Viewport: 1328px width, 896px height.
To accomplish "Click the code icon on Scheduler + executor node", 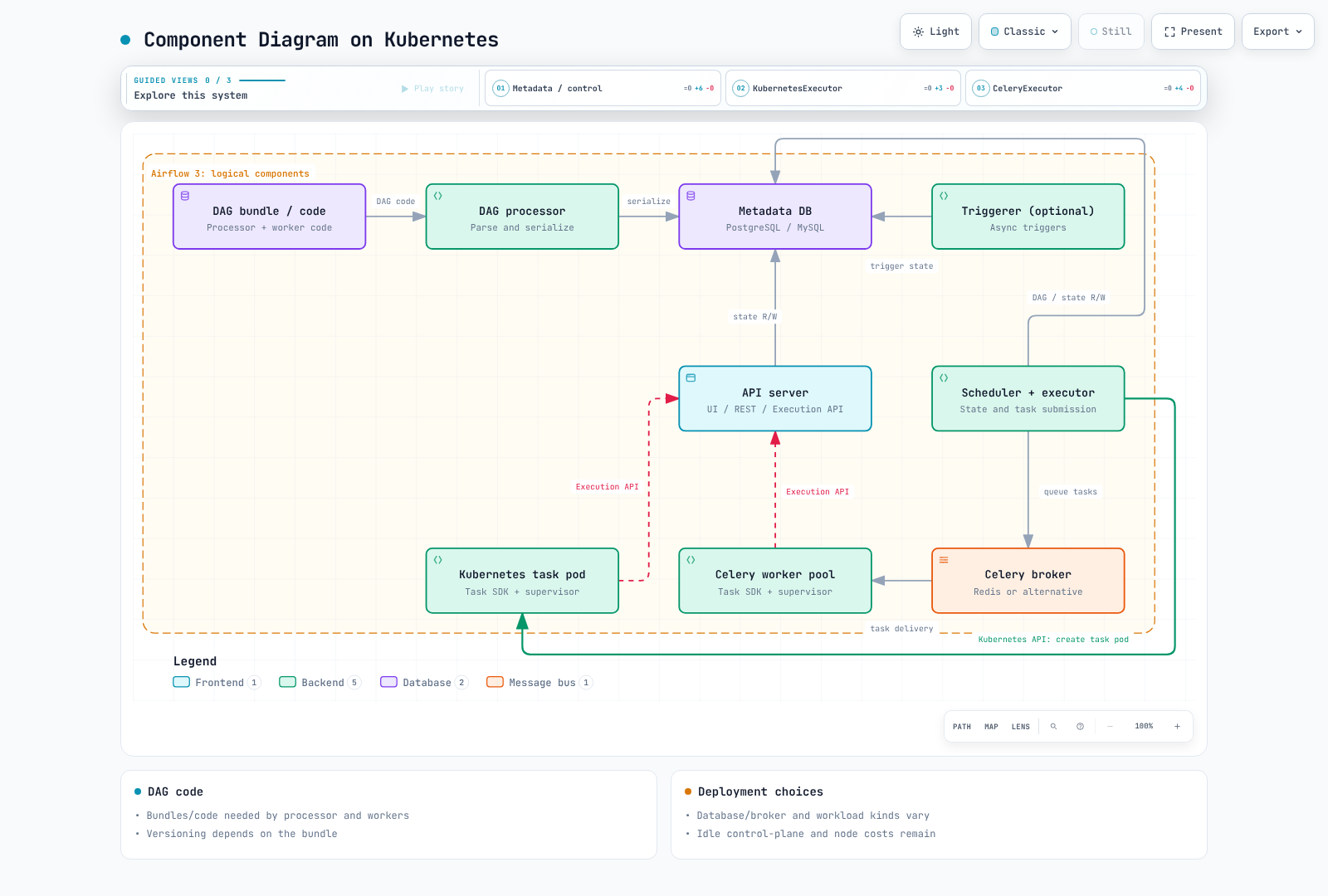I will point(944,377).
